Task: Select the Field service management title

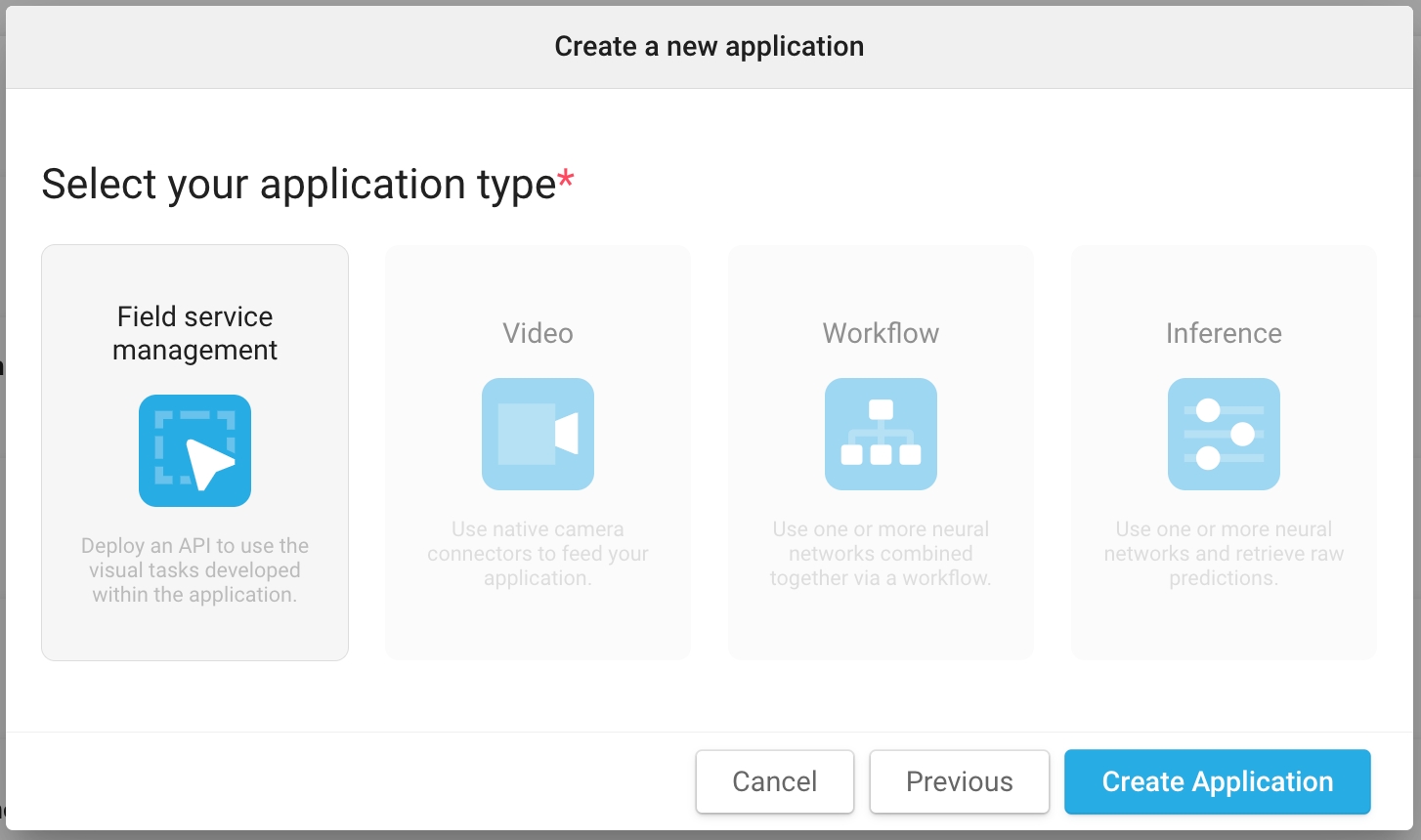Action: coord(194,333)
